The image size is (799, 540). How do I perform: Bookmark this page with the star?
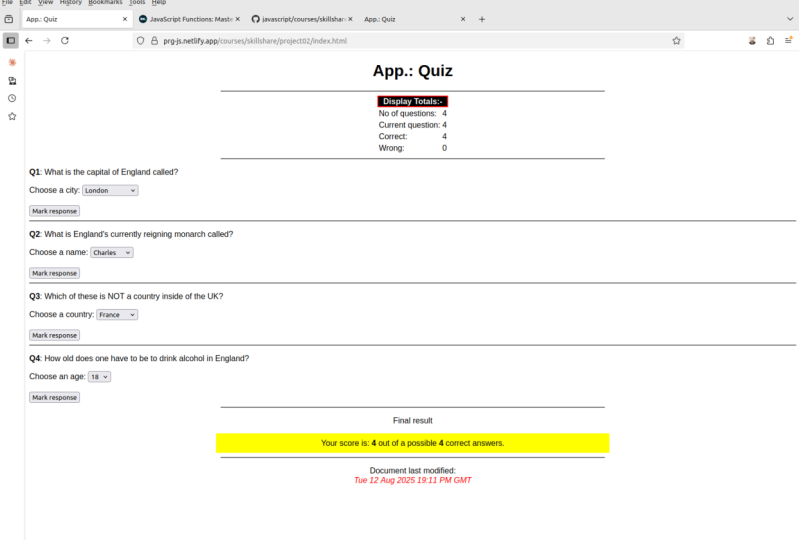(x=676, y=41)
